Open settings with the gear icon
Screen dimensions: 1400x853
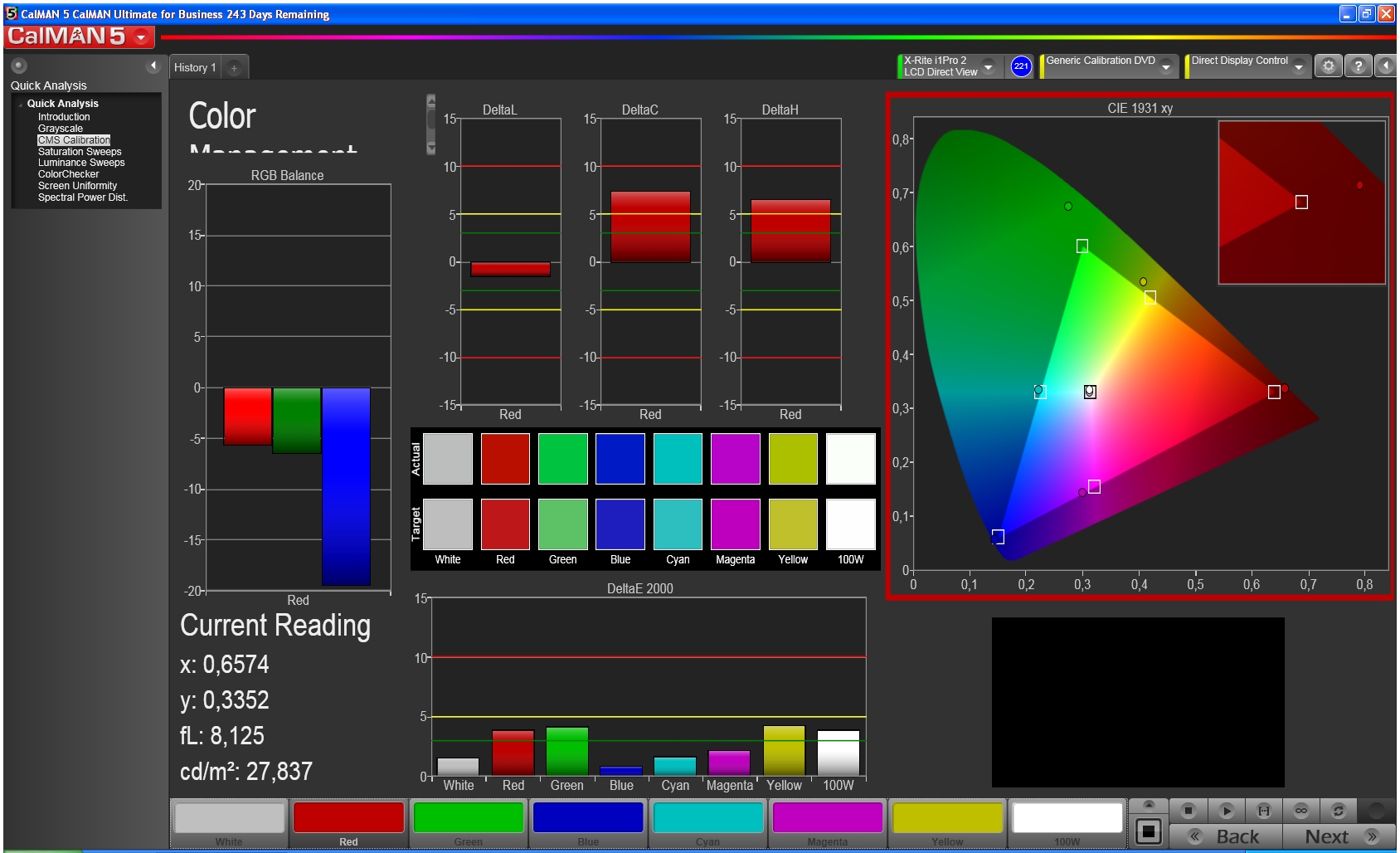1328,66
